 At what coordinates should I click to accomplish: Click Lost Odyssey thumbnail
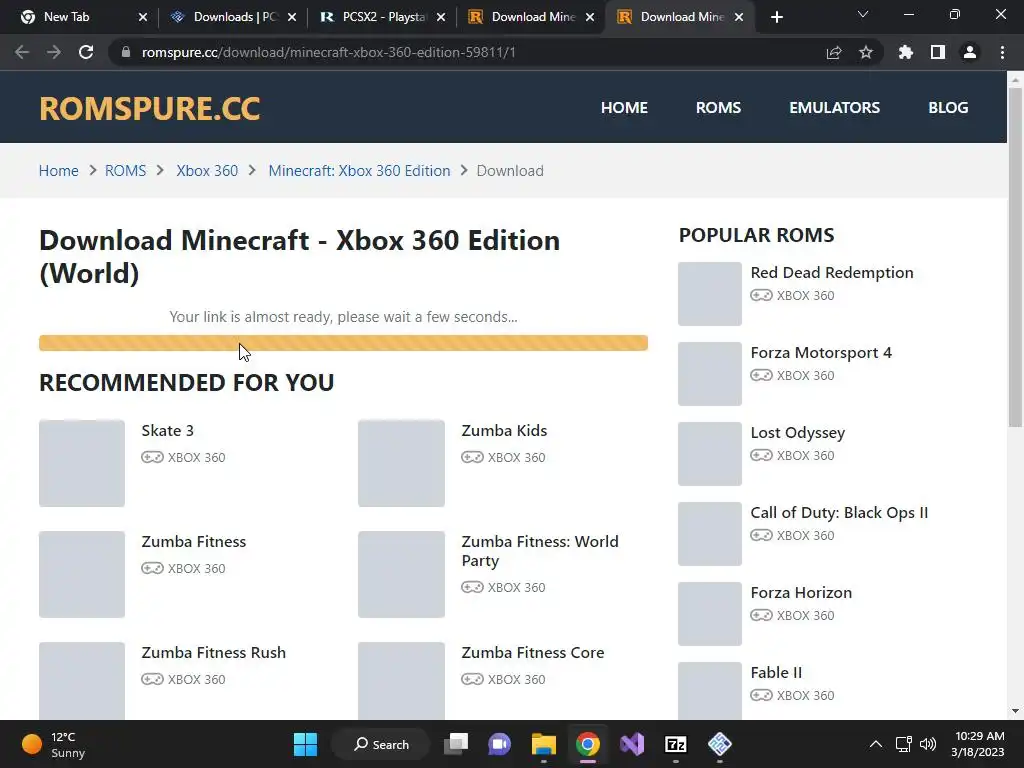(x=710, y=454)
